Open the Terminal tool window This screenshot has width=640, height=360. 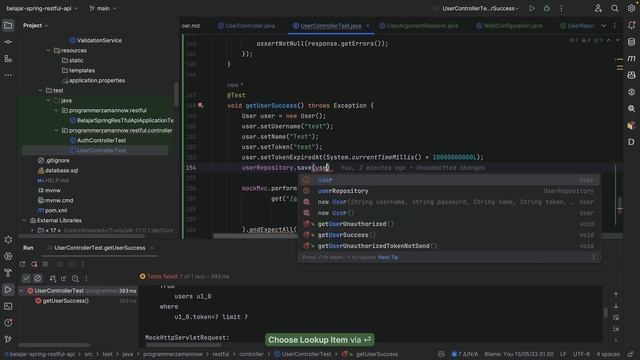(x=8, y=306)
